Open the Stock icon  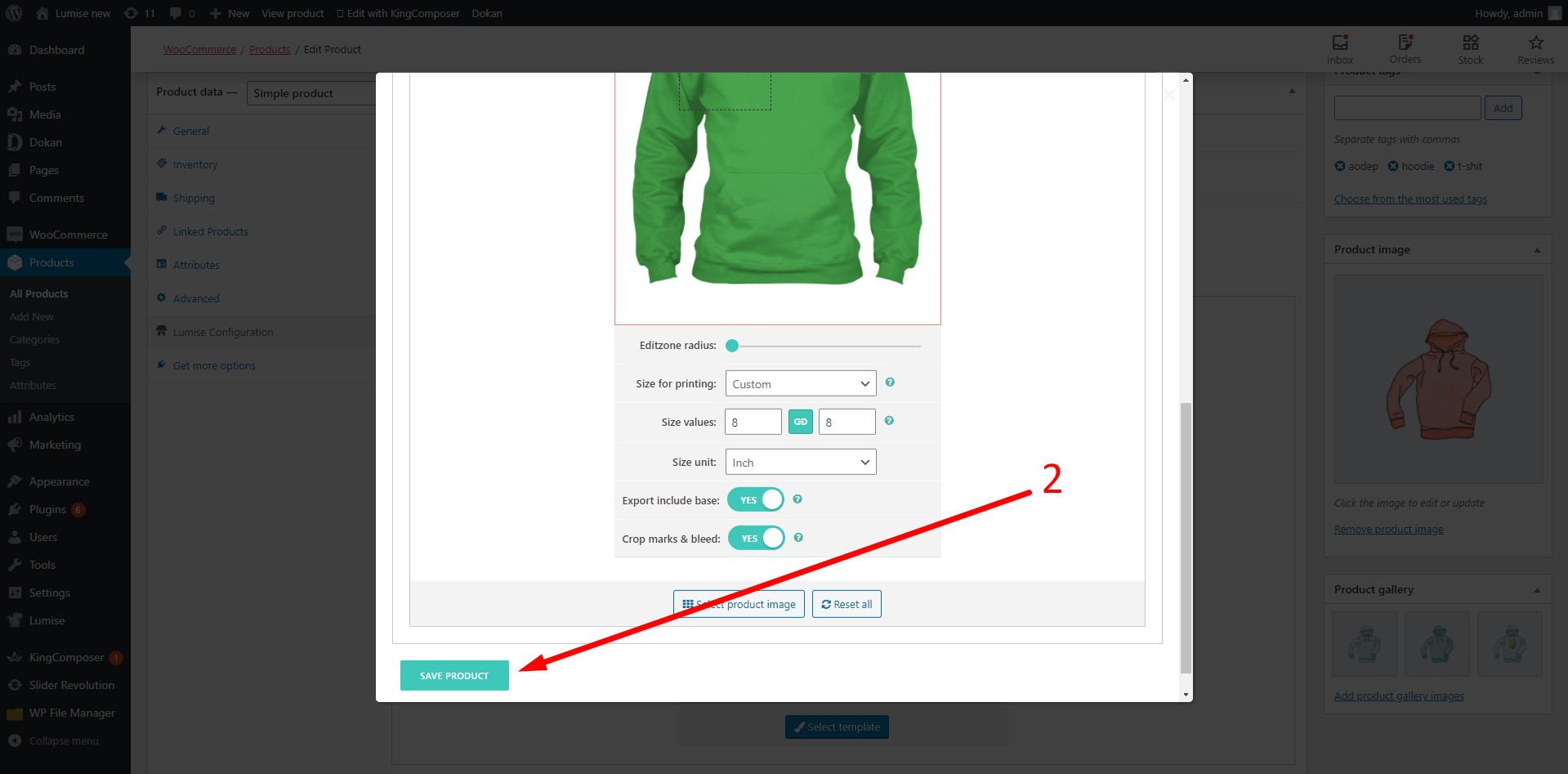tap(1471, 49)
